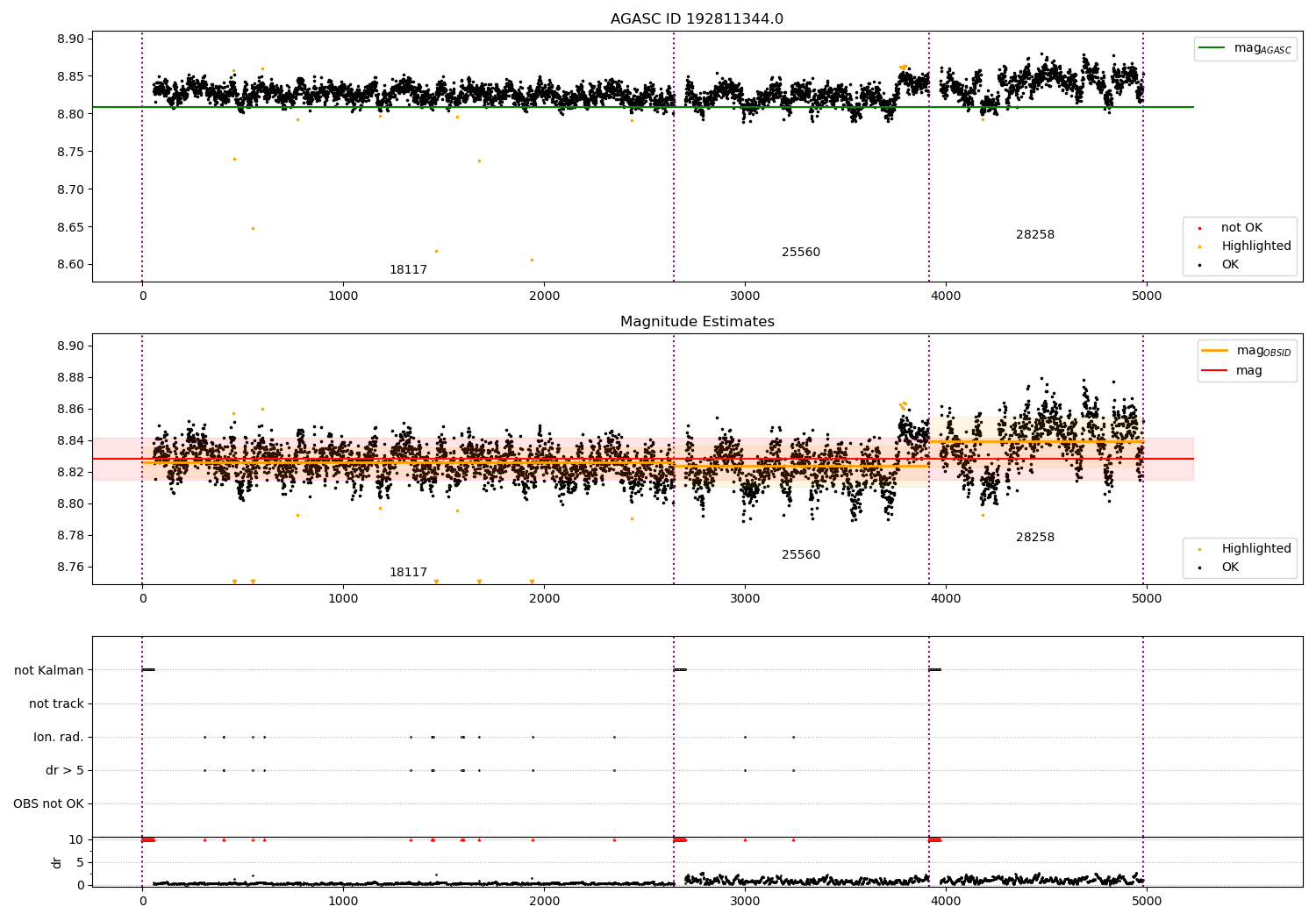The width and height of the screenshot is (1316, 921).
Task: Click the 'not Kalman' axis label
Action: pos(49,671)
